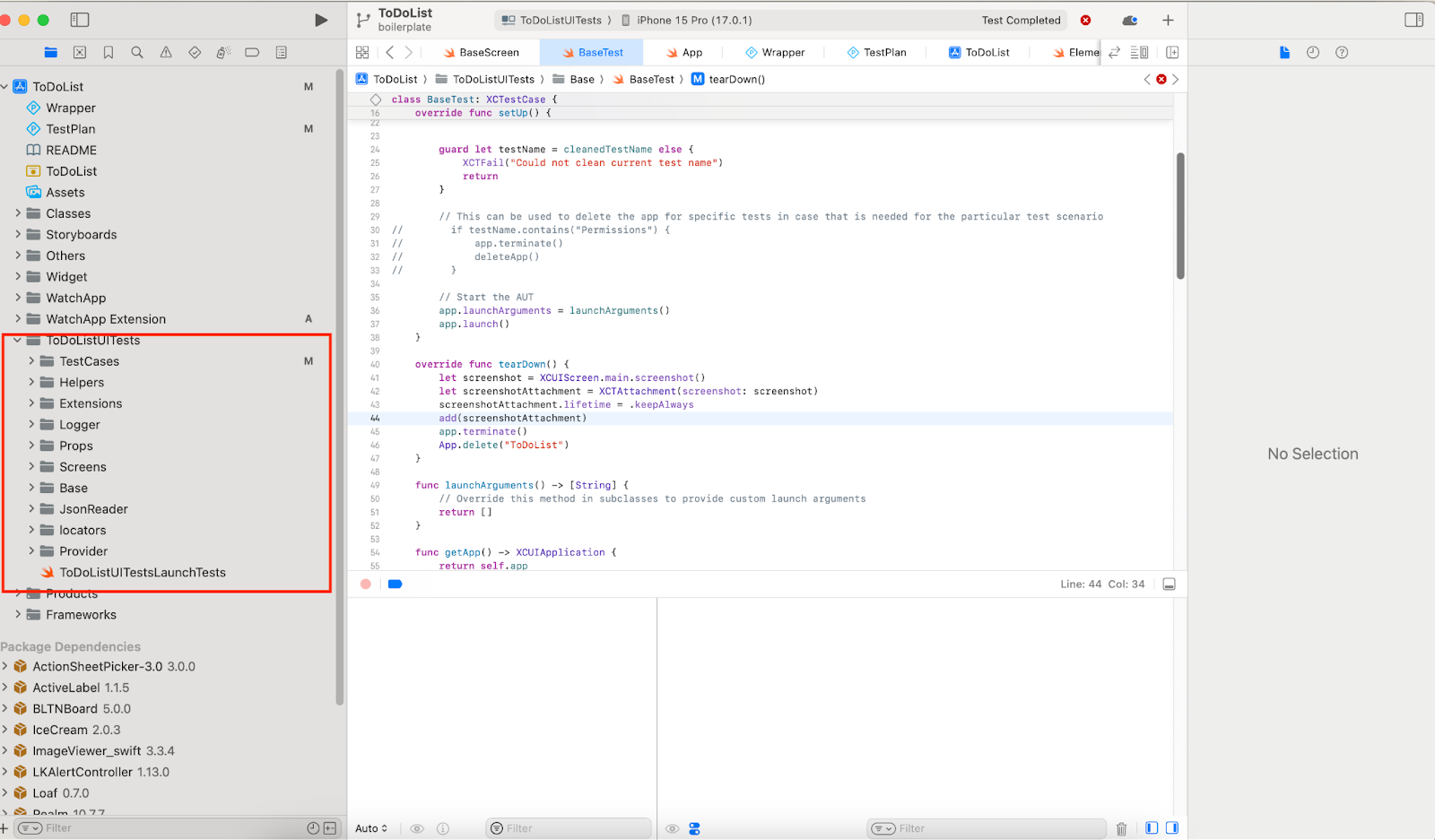Open the Breakpoint navigator

252,53
